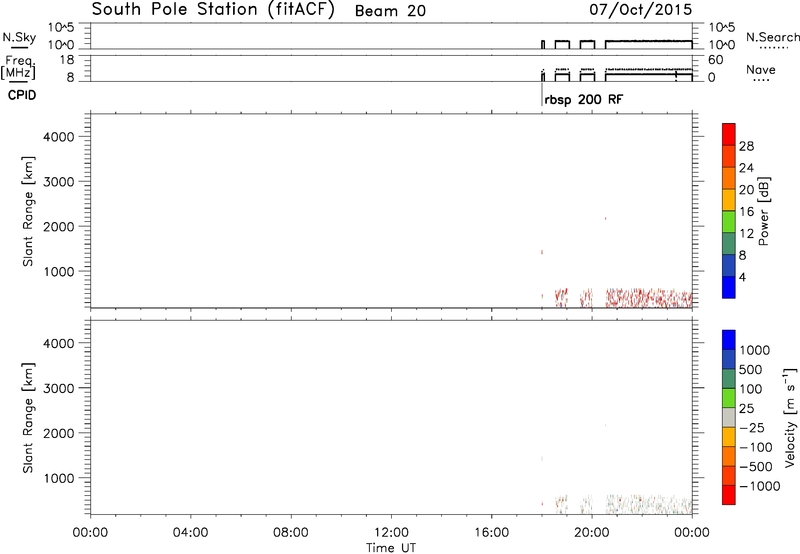Click the Power colorbar "24" label
This screenshot has width=800, height=554.
pyautogui.click(x=746, y=168)
